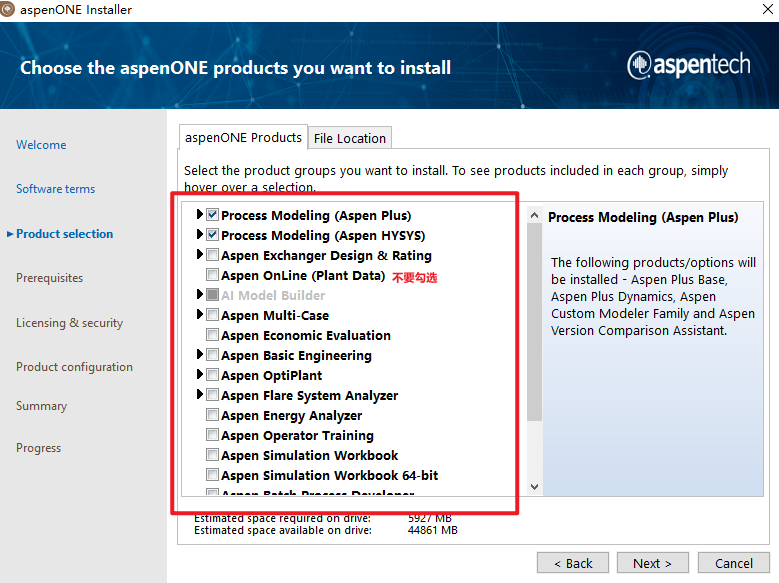This screenshot has width=779, height=583.
Task: Click the aspenONE Installer title bar icon
Action: pos(9,10)
